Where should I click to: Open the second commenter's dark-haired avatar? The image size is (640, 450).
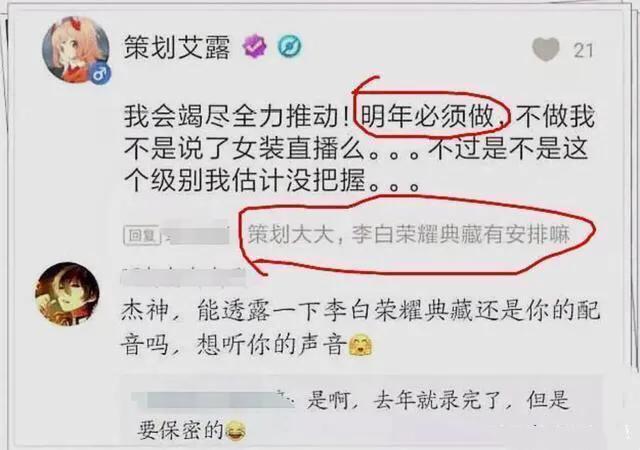click(x=68, y=294)
